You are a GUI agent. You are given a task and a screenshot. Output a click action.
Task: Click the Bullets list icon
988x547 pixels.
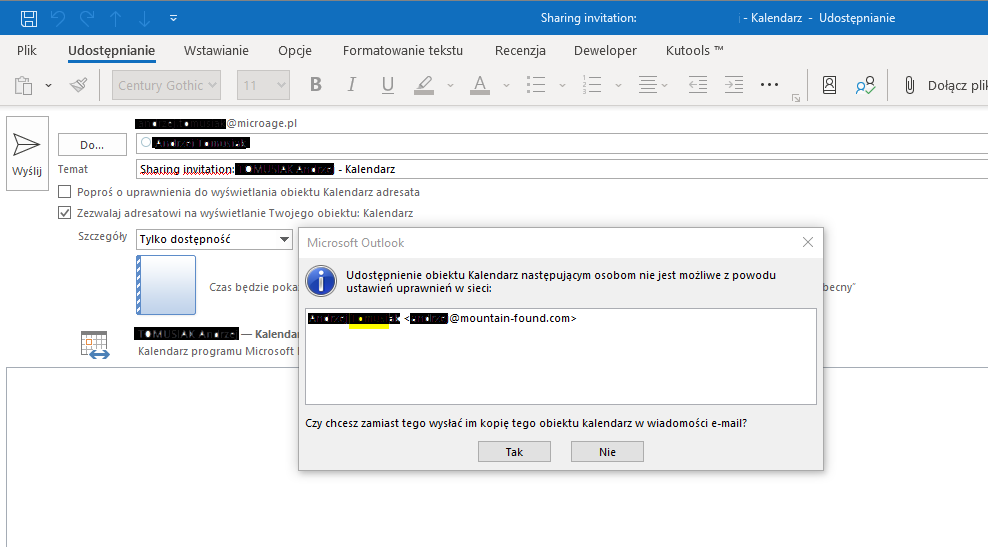pyautogui.click(x=536, y=84)
